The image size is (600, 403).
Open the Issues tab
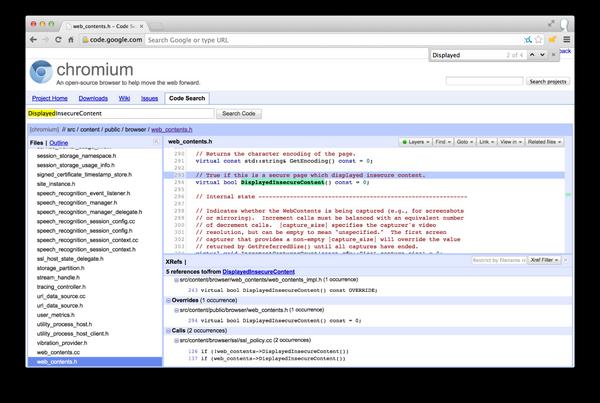[149, 98]
